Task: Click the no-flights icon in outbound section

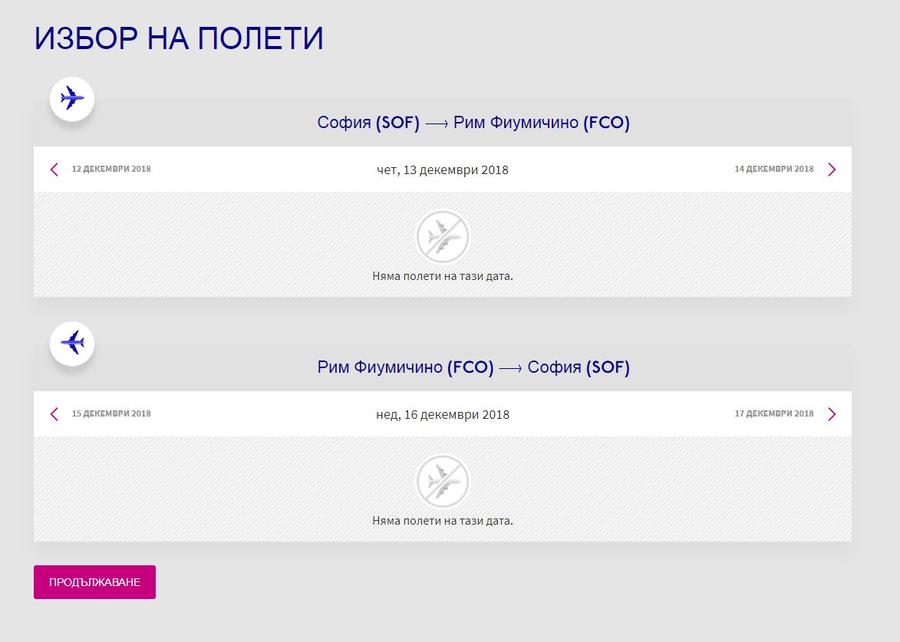Action: point(442,237)
